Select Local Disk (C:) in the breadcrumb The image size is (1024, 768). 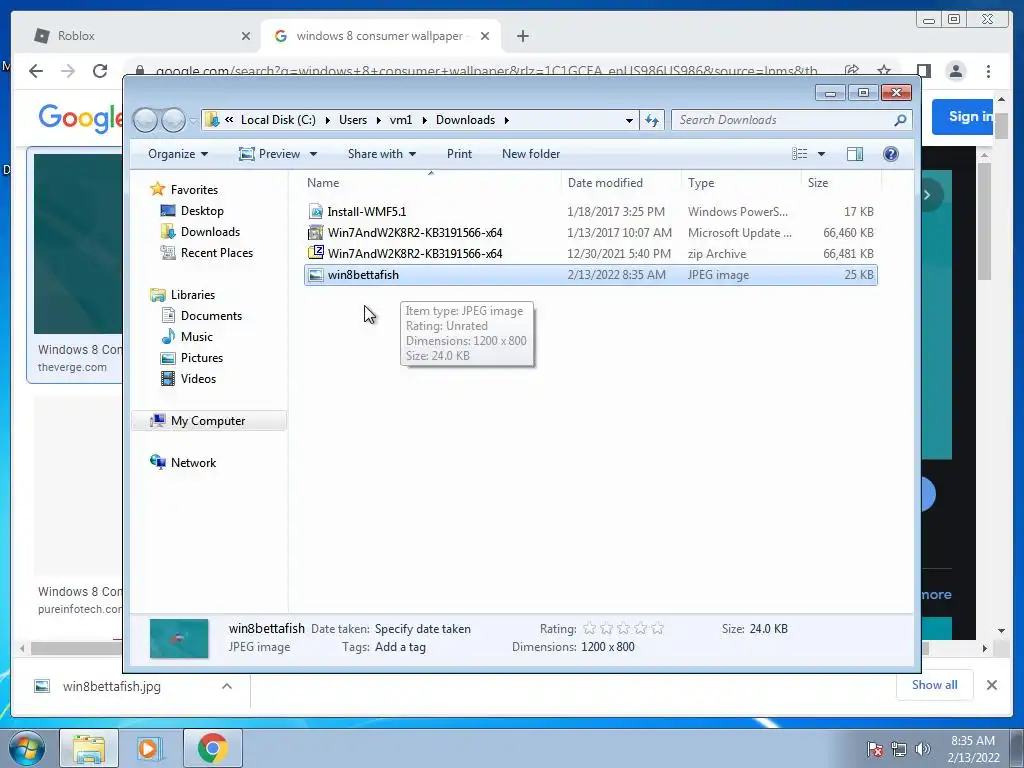tap(278, 120)
